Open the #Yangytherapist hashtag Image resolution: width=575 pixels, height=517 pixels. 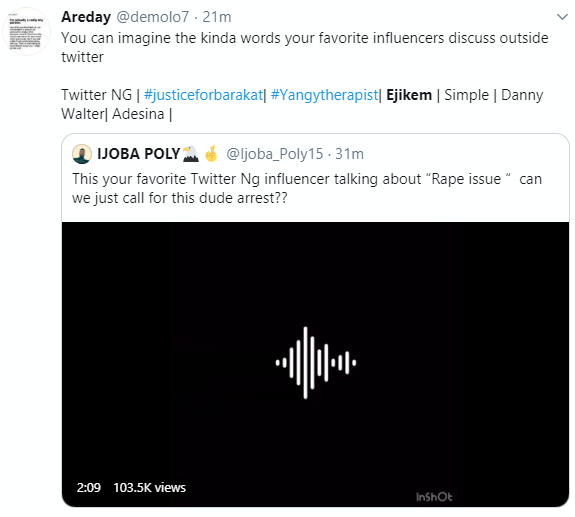pos(324,95)
